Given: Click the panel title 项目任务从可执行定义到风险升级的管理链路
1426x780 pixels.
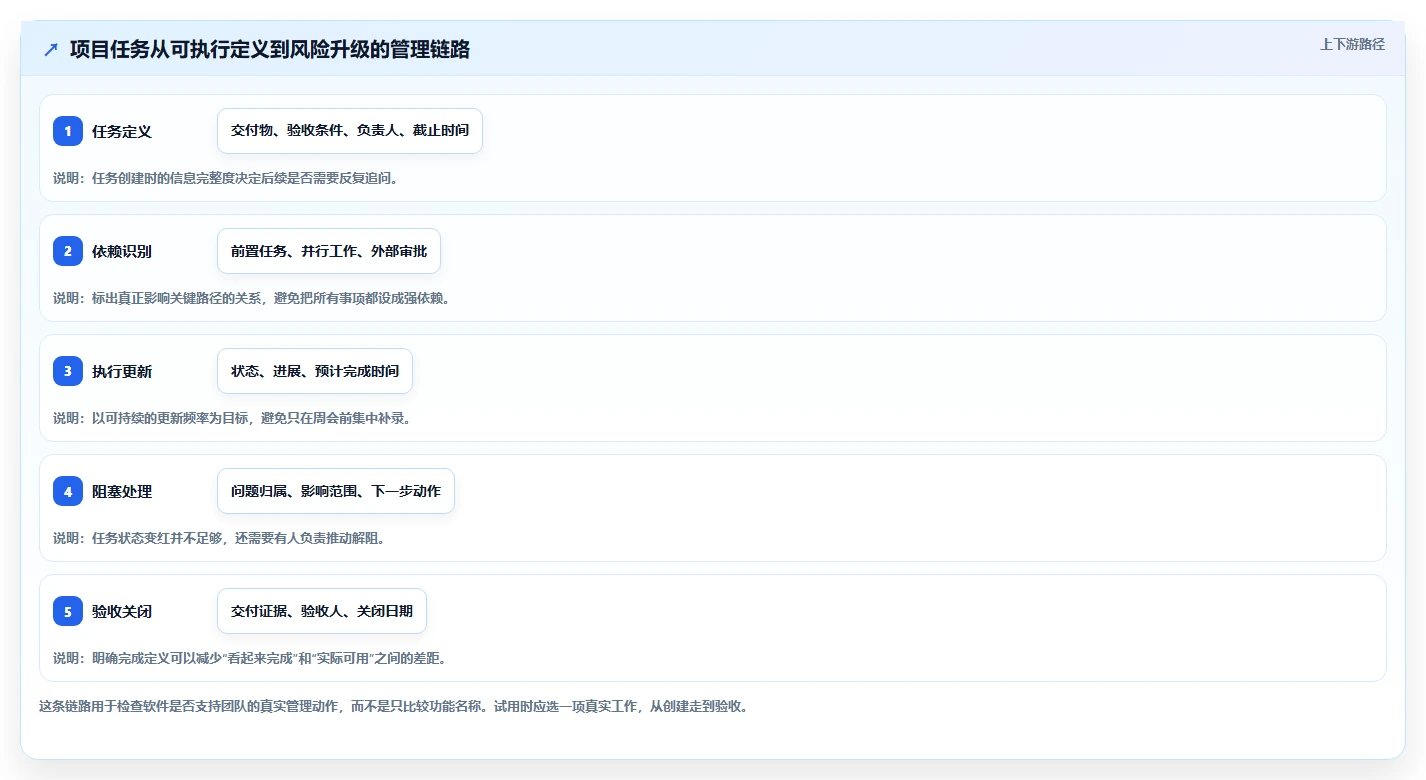Looking at the screenshot, I should coord(270,49).
